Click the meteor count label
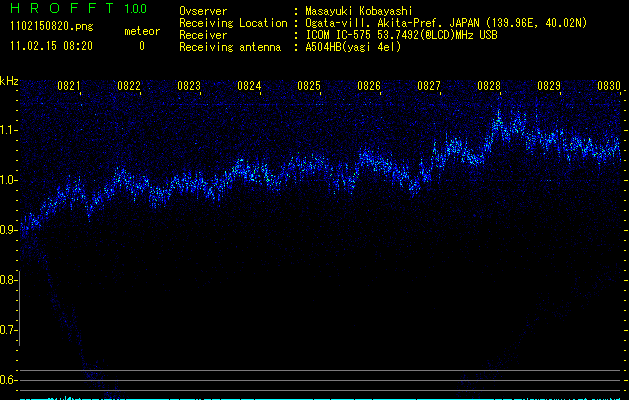Screen dimensions: 629x400 coord(142,31)
